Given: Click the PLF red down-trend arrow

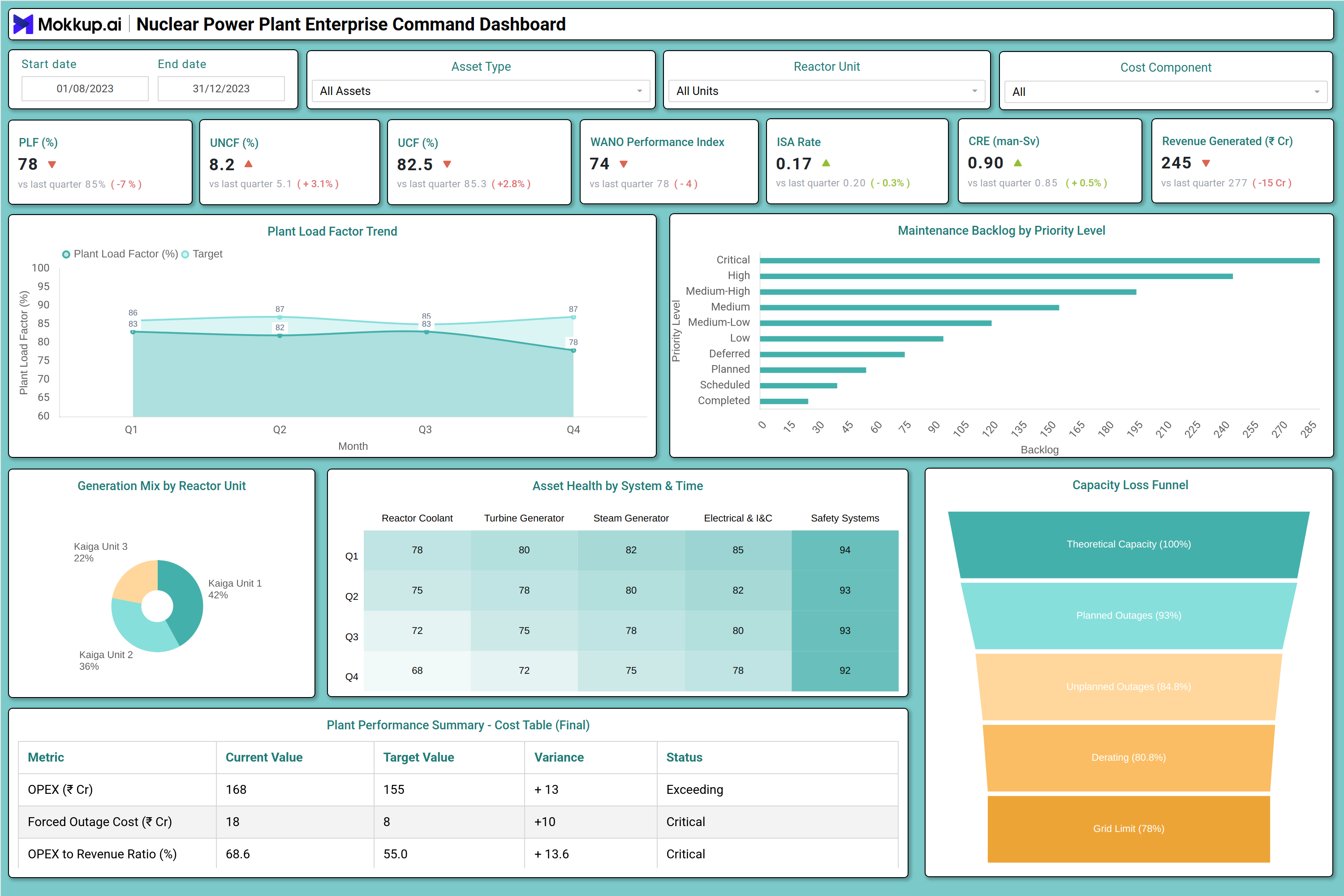Looking at the screenshot, I should (52, 164).
